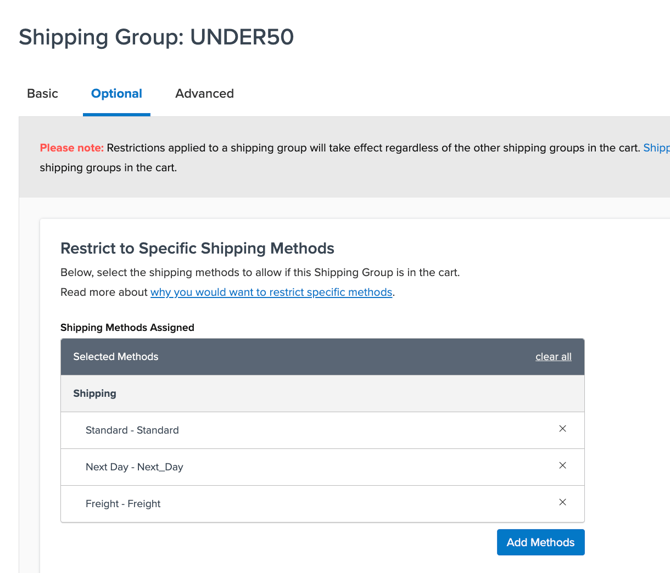Click the Shipping Group: UNDER50 page title

[156, 37]
